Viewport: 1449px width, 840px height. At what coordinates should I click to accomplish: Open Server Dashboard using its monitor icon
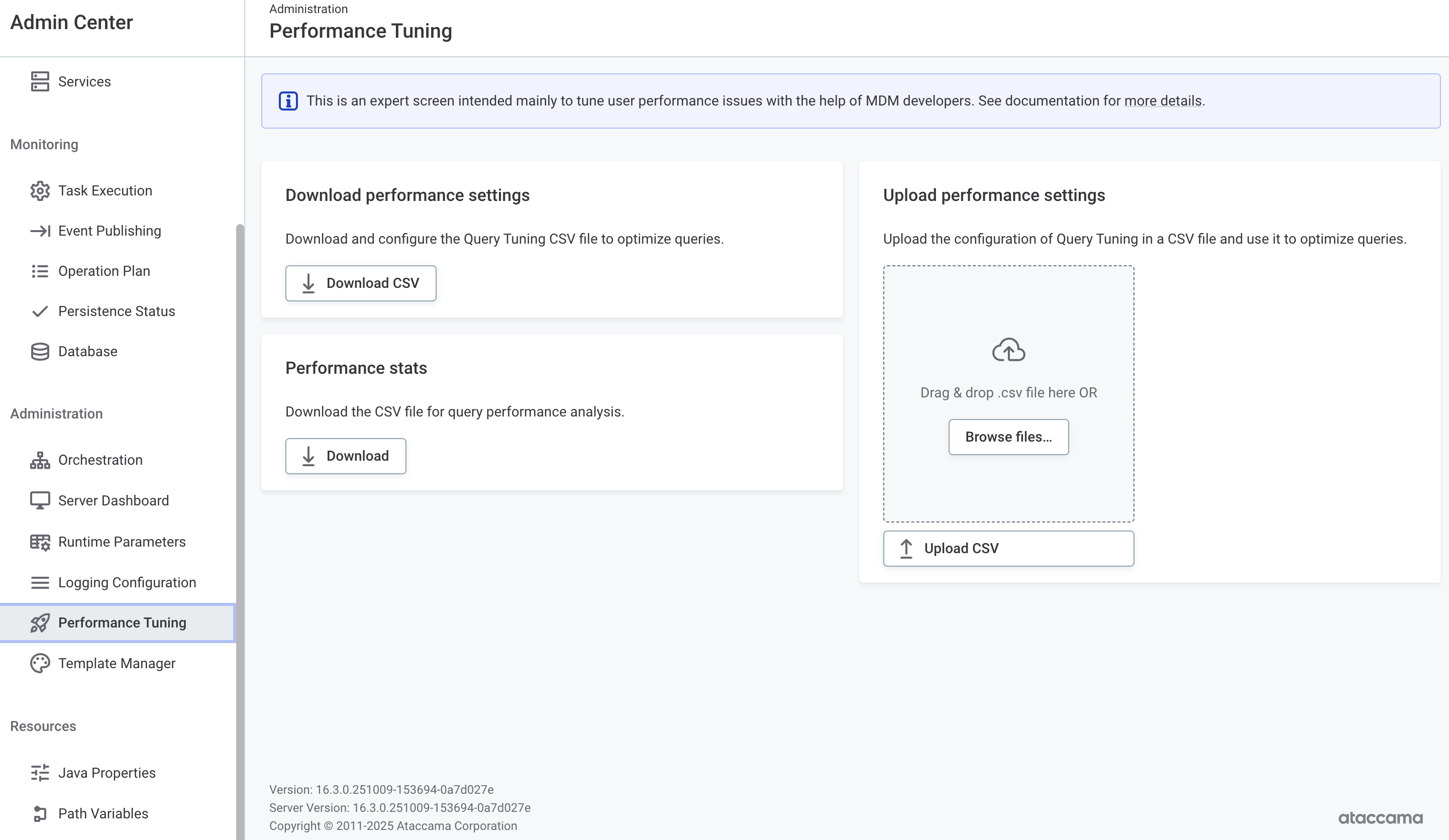[x=40, y=500]
